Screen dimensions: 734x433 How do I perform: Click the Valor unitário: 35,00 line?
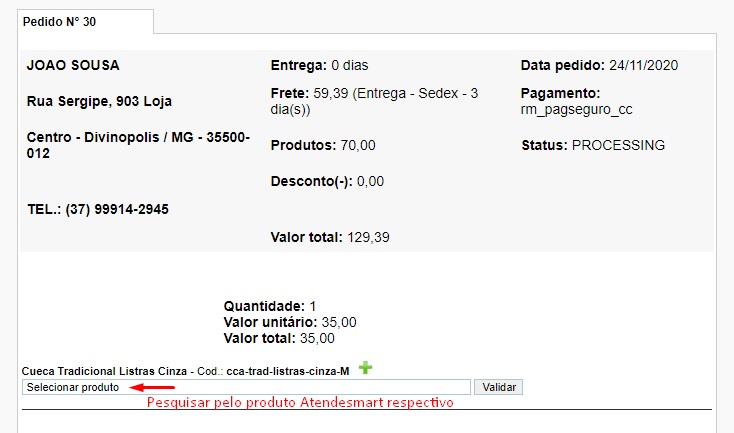(289, 322)
